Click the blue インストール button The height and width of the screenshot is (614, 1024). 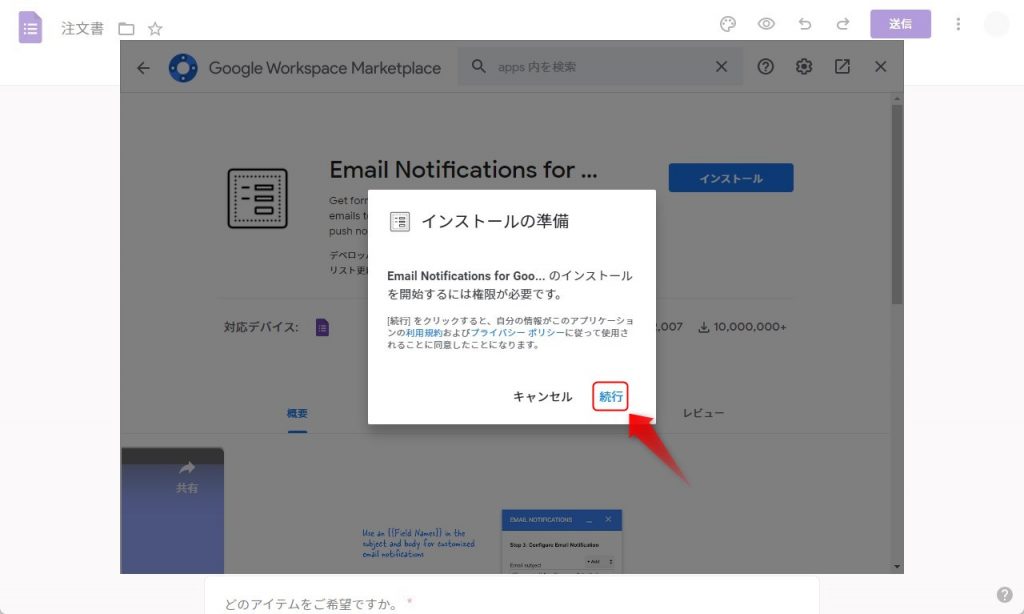[x=731, y=178]
